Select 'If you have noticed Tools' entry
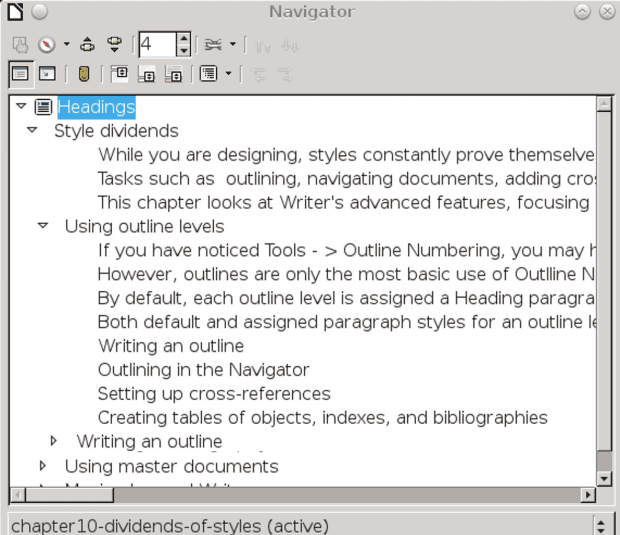 coord(346,250)
